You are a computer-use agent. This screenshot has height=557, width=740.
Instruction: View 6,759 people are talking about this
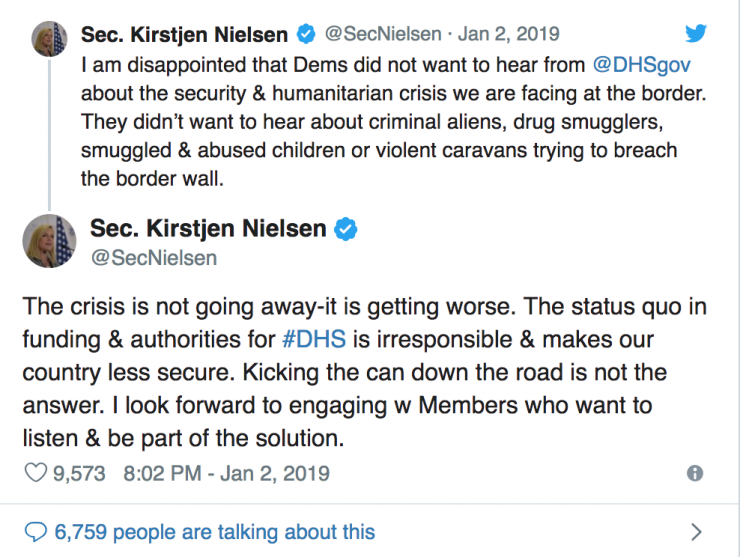(215, 532)
